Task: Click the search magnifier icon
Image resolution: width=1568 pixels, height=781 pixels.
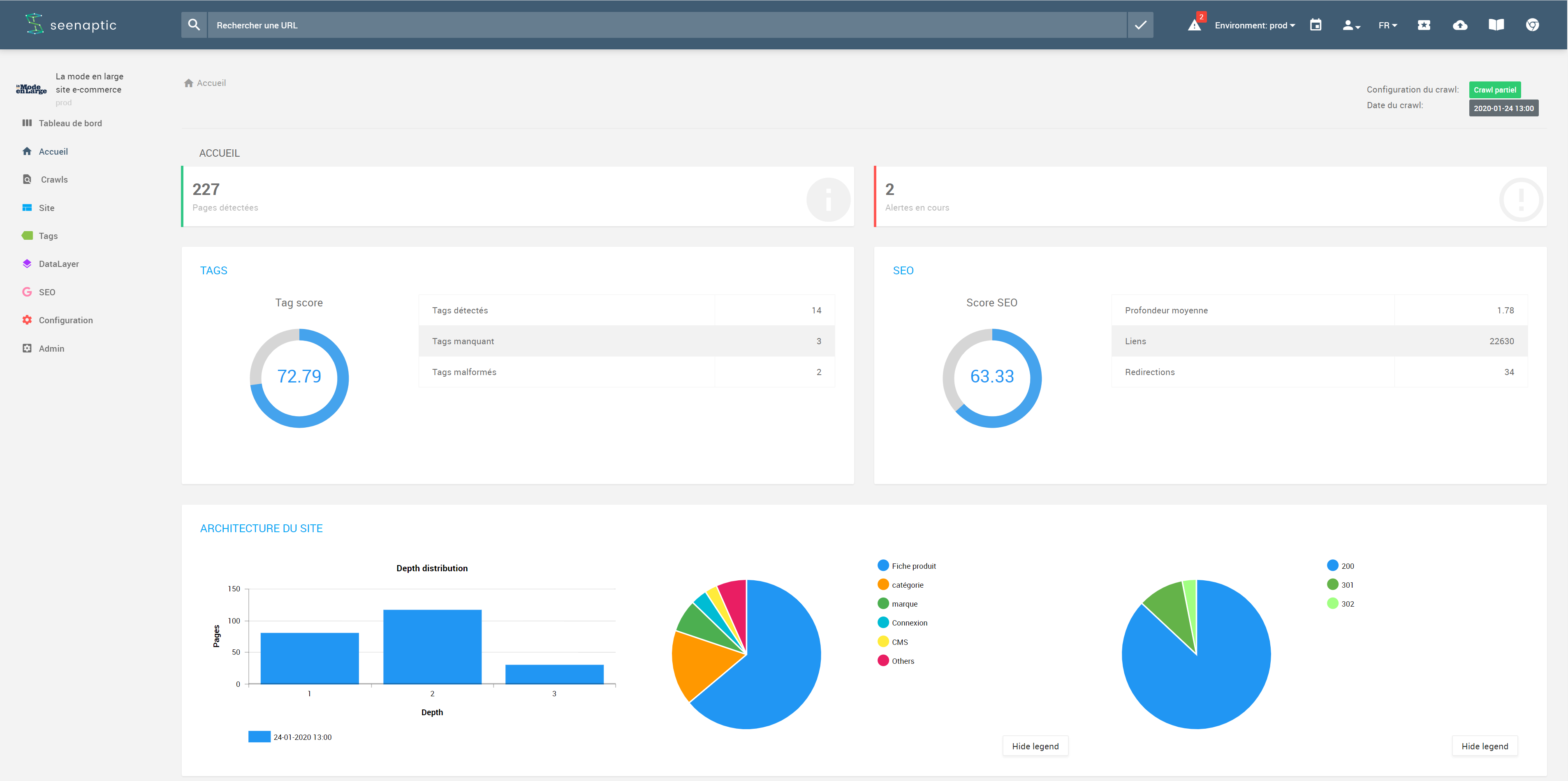Action: click(x=194, y=25)
